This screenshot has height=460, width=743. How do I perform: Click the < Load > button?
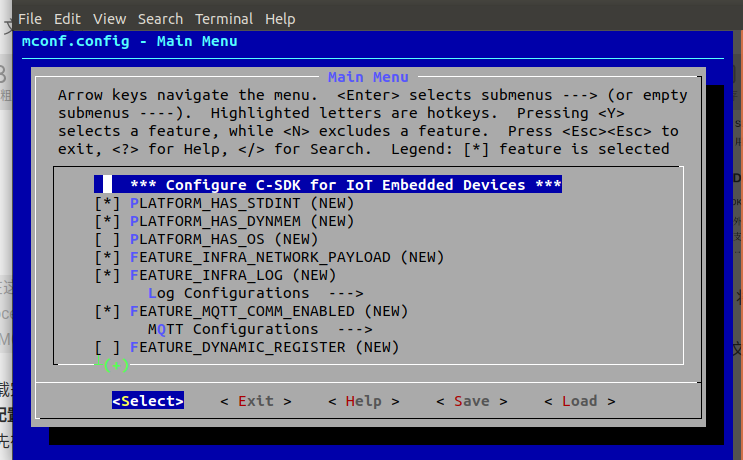tap(580, 401)
